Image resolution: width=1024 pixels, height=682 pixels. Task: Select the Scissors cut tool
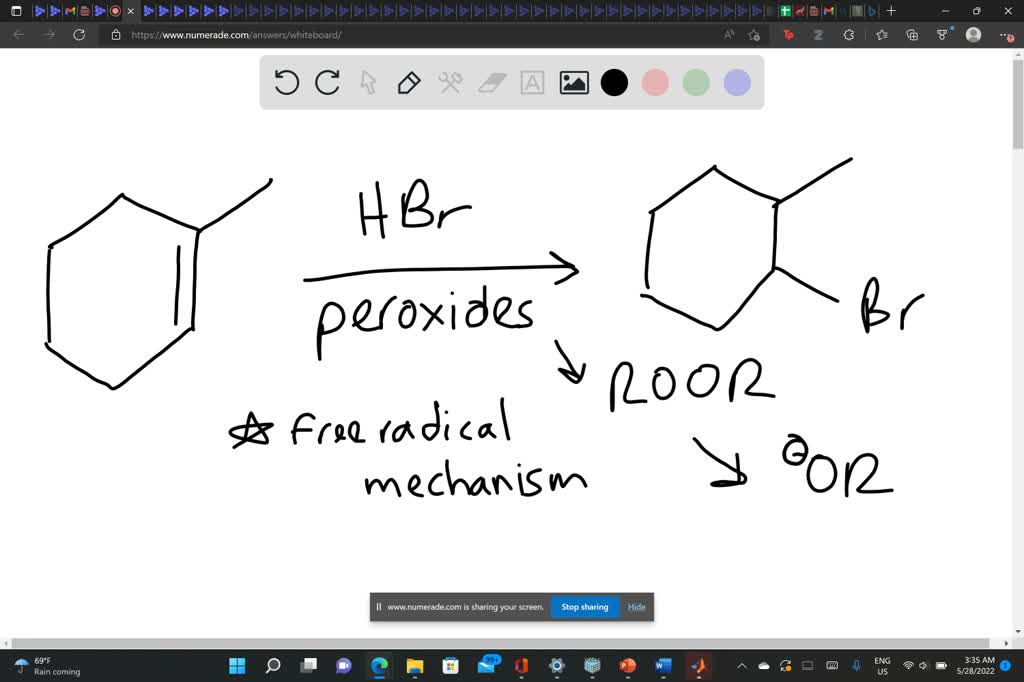[x=450, y=83]
